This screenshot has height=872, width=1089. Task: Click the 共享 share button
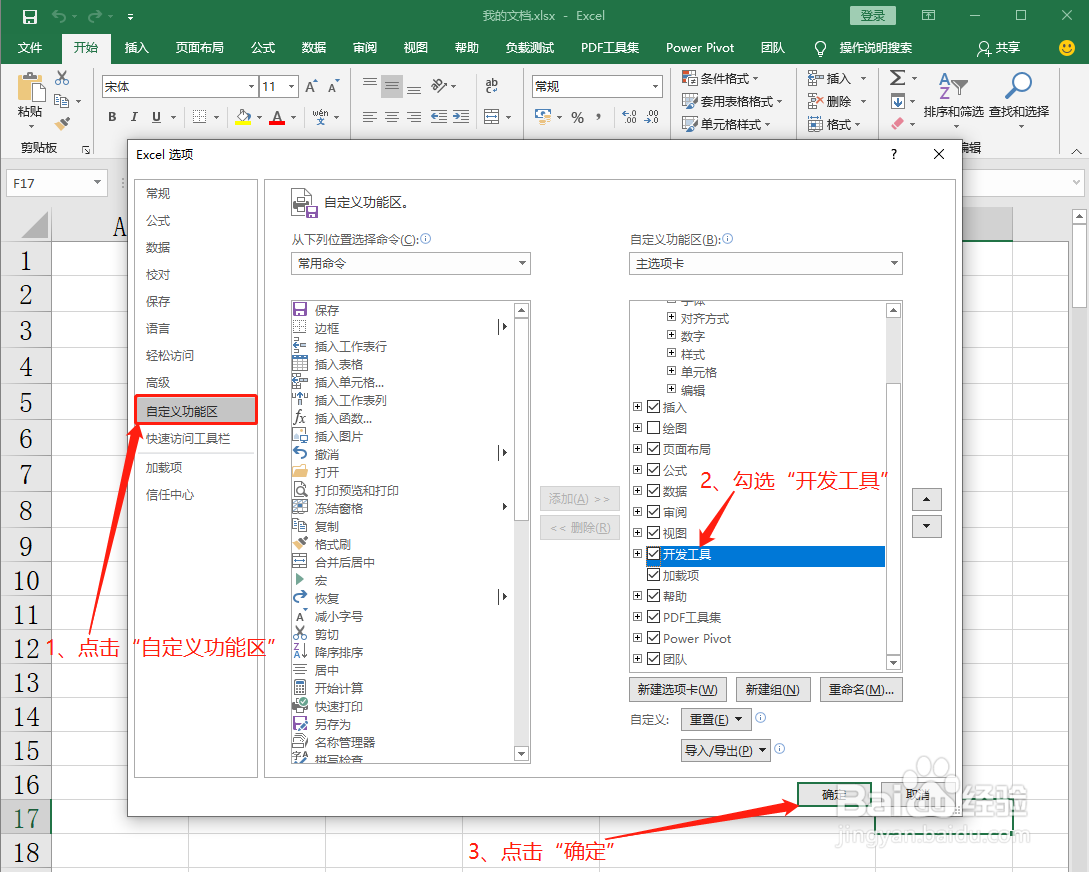[999, 48]
